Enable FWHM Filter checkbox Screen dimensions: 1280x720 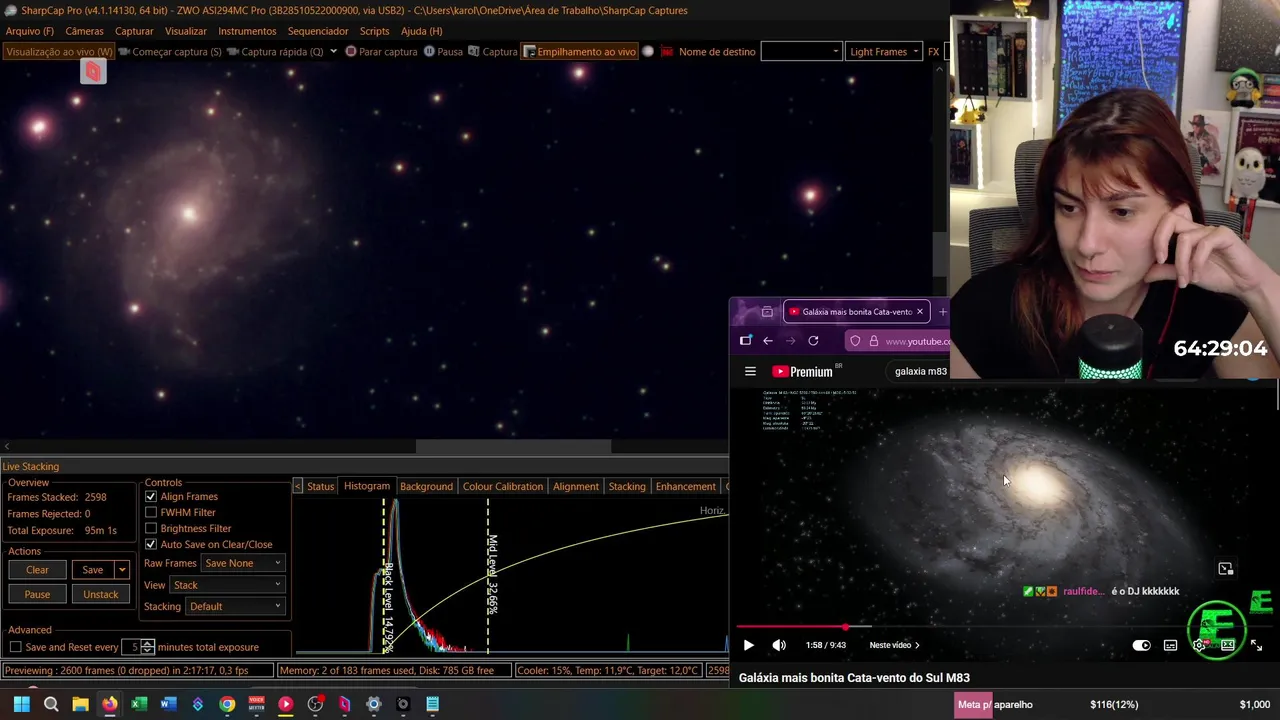coord(151,512)
